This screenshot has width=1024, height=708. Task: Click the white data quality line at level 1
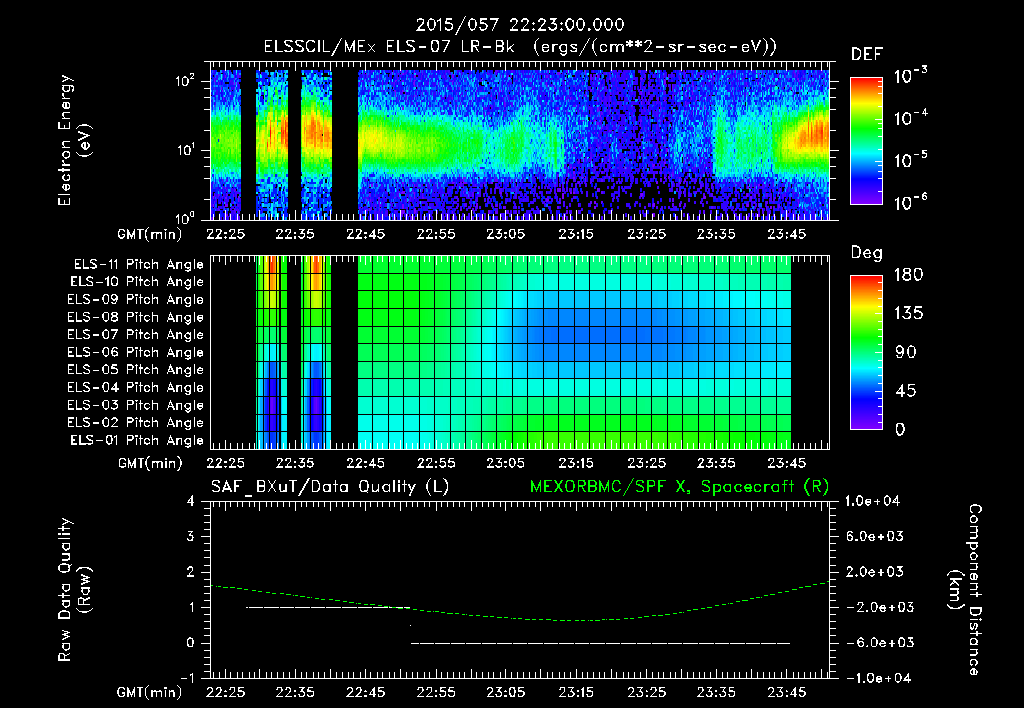pyautogui.click(x=328, y=607)
